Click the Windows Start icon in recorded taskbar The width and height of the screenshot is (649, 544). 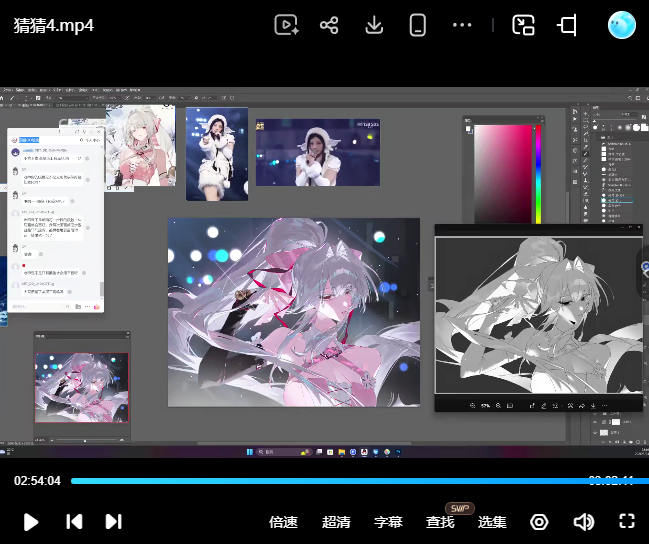250,452
